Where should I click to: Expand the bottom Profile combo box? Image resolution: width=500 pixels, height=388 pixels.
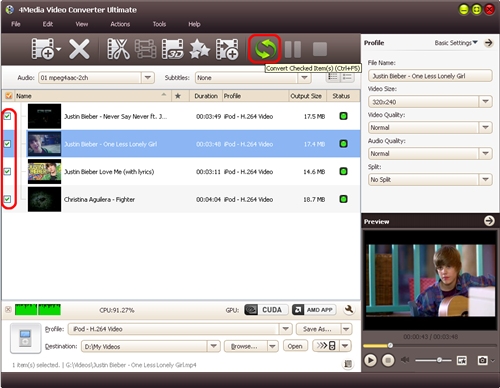(285, 329)
